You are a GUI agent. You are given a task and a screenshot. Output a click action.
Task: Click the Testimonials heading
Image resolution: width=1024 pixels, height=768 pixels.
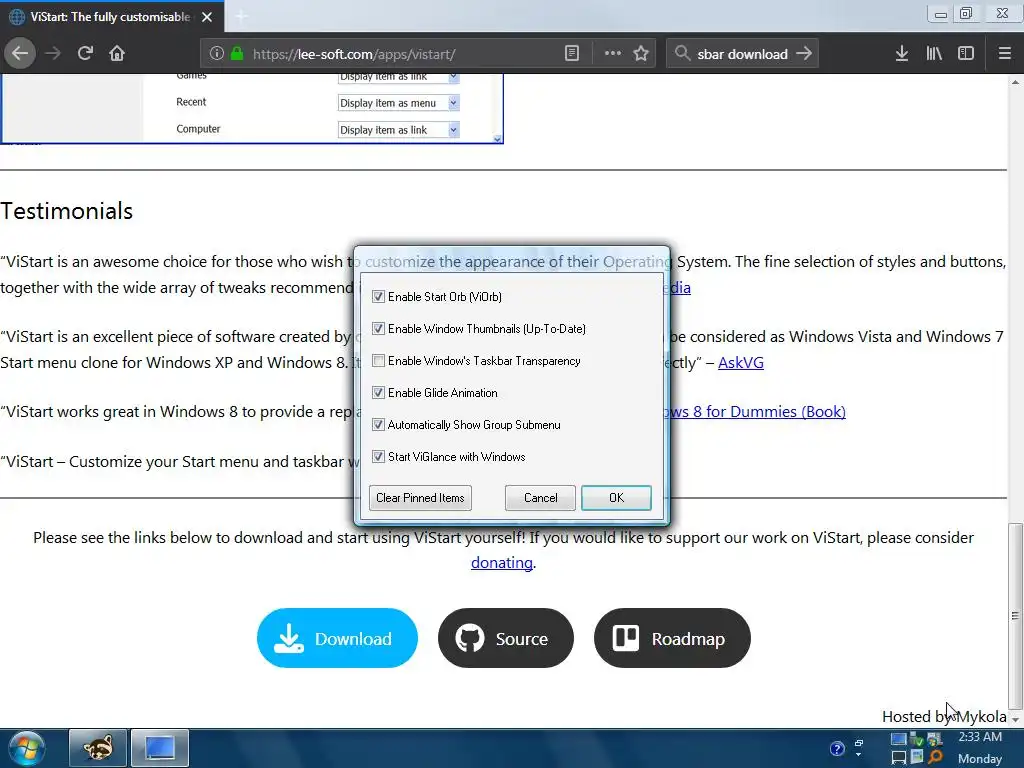(x=67, y=211)
